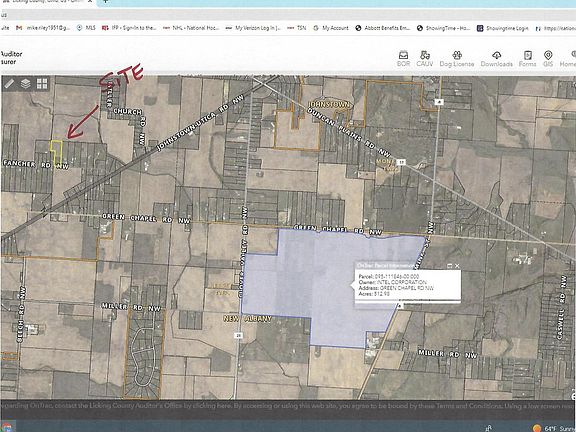
Task: Select the ruler measure tool on map
Action: [9, 84]
